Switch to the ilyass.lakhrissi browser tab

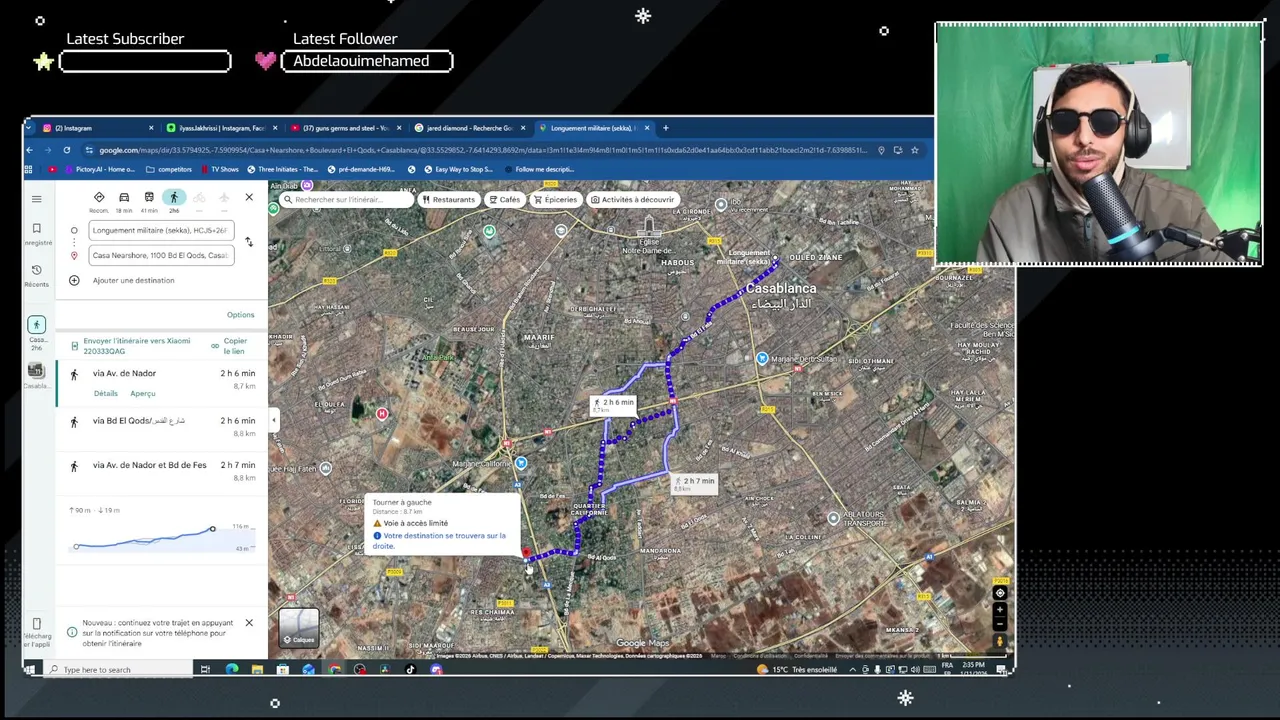[220, 128]
